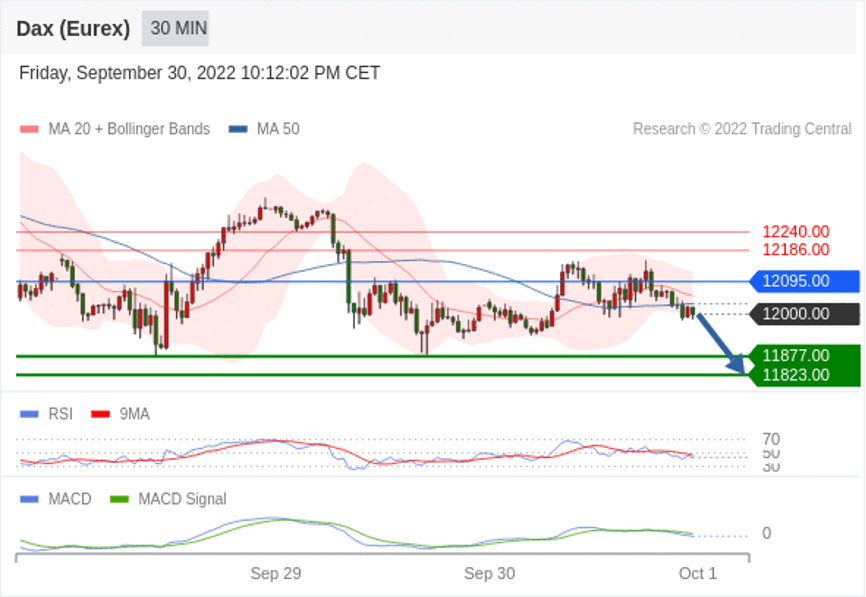
Task: Click the MACD legend label
Action: 70,499
